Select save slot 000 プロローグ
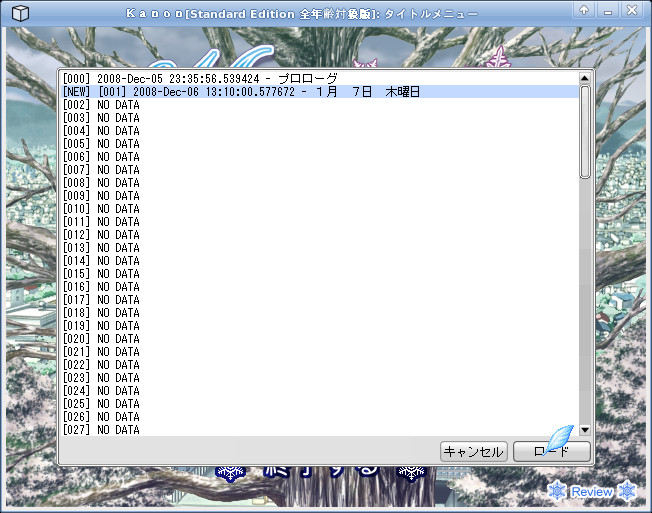652x513 pixels. coord(320,79)
